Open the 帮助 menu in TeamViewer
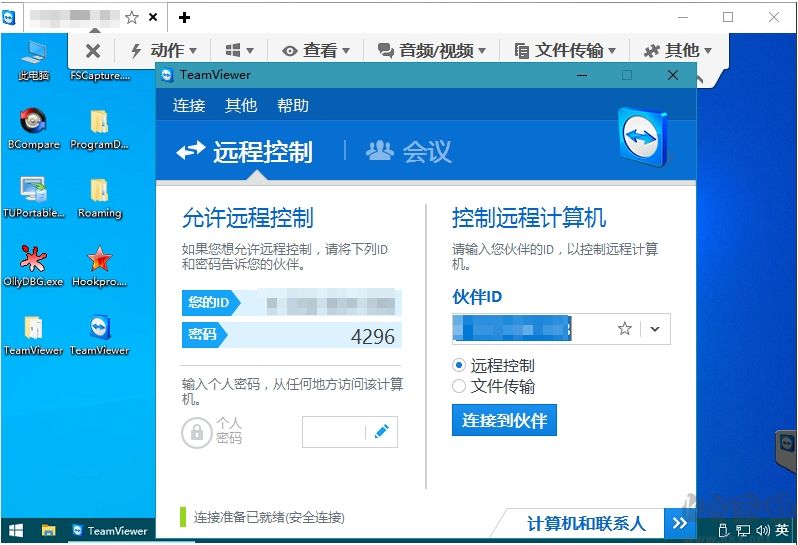Image resolution: width=798 pixels, height=545 pixels. (293, 105)
